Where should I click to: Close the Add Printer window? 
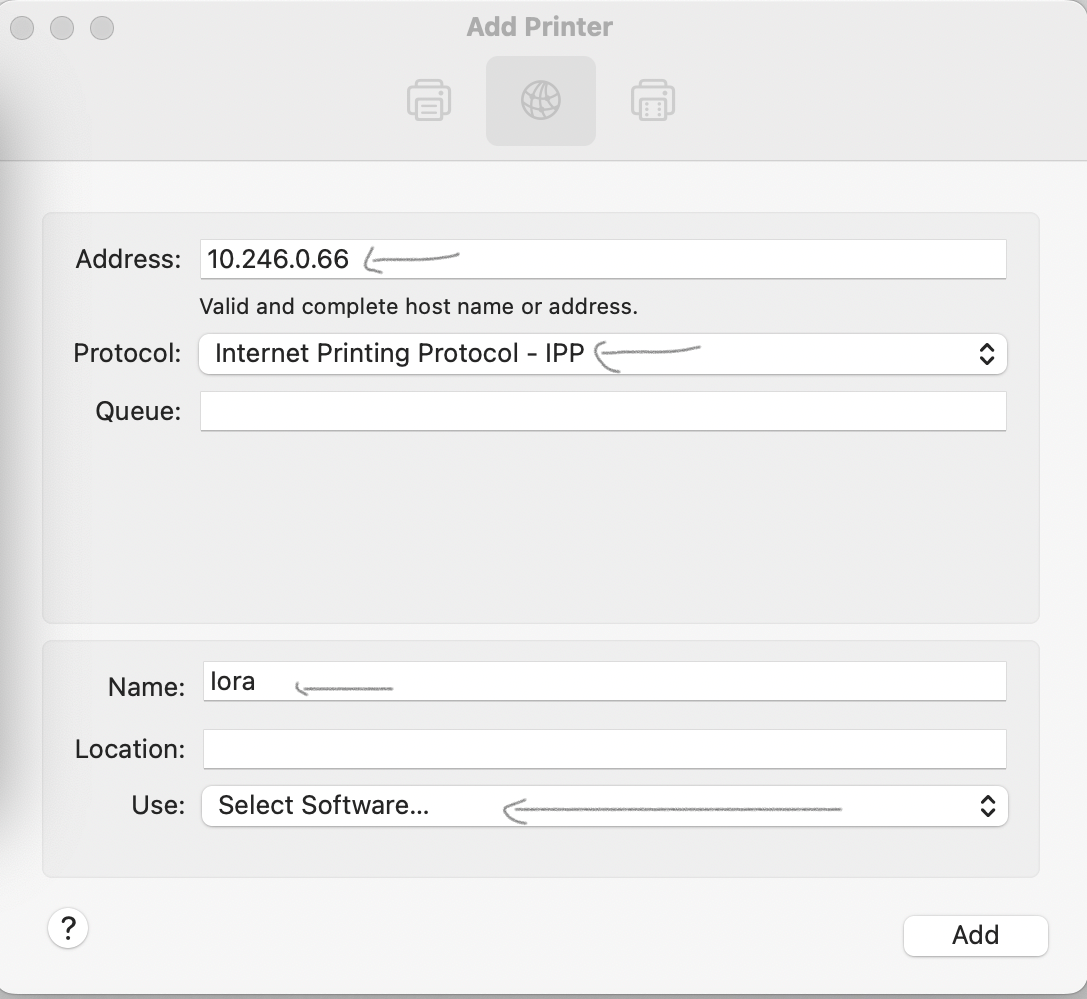[22, 28]
